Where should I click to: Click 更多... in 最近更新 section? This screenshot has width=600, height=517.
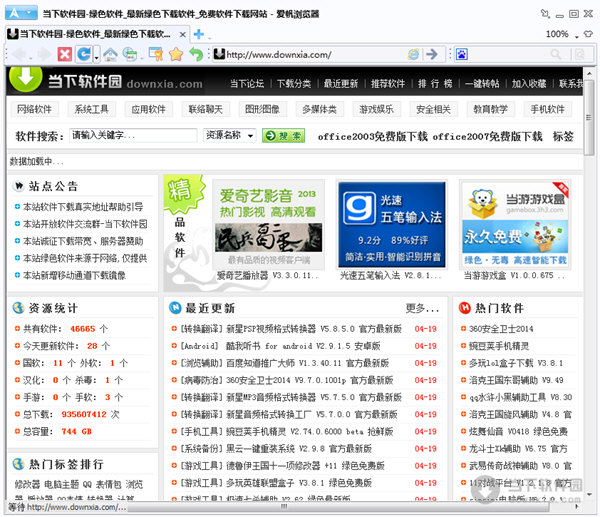(422, 308)
